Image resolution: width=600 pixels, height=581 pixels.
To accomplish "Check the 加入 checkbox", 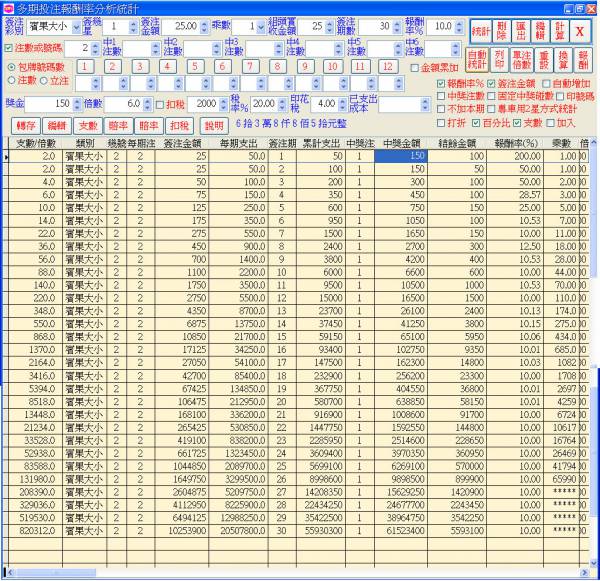I will (550, 123).
